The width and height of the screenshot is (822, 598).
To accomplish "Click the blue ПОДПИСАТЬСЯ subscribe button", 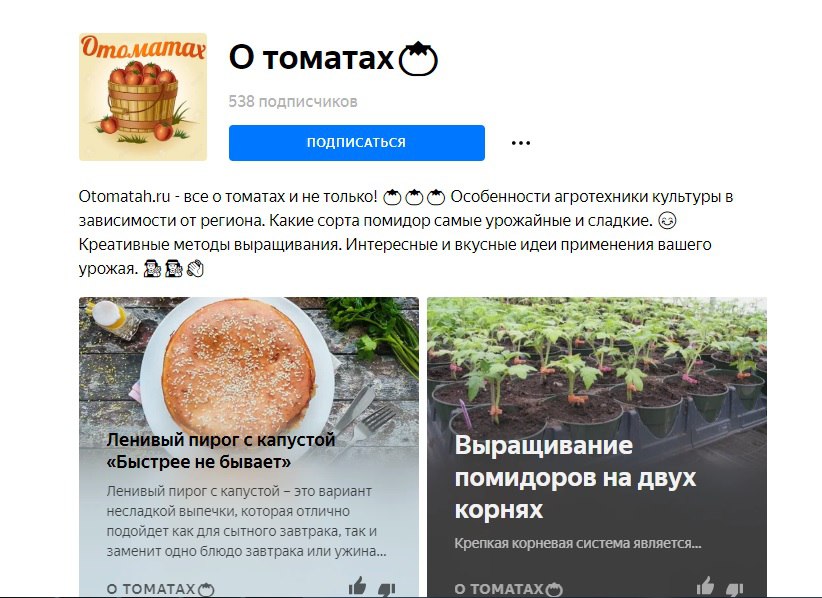I will click(x=356, y=143).
